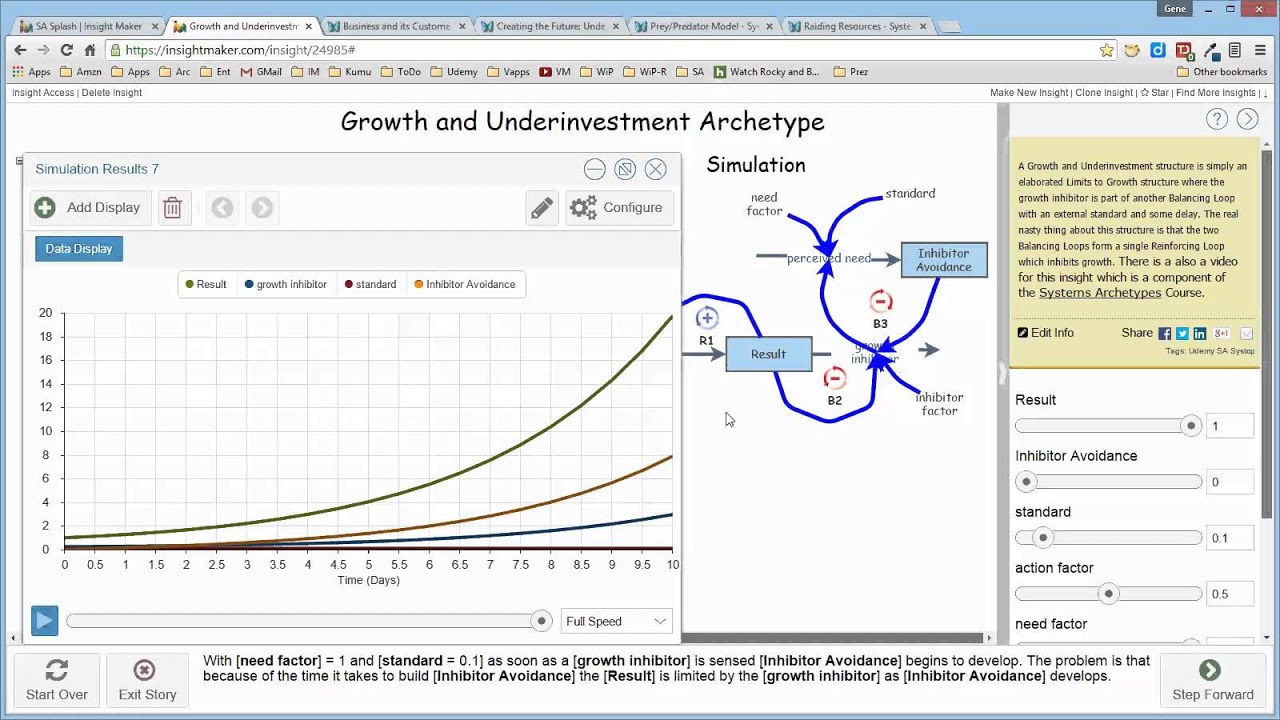Click Edit Info link
1280x720 pixels.
(x=1046, y=333)
